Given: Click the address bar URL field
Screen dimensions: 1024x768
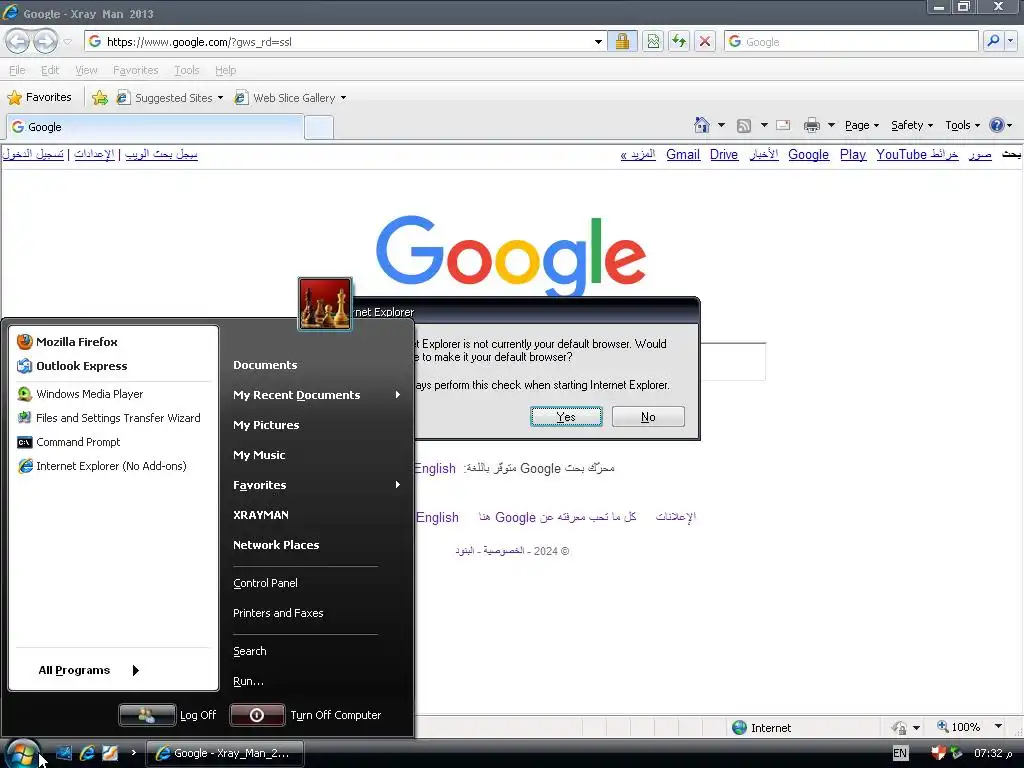Looking at the screenshot, I should [x=346, y=42].
